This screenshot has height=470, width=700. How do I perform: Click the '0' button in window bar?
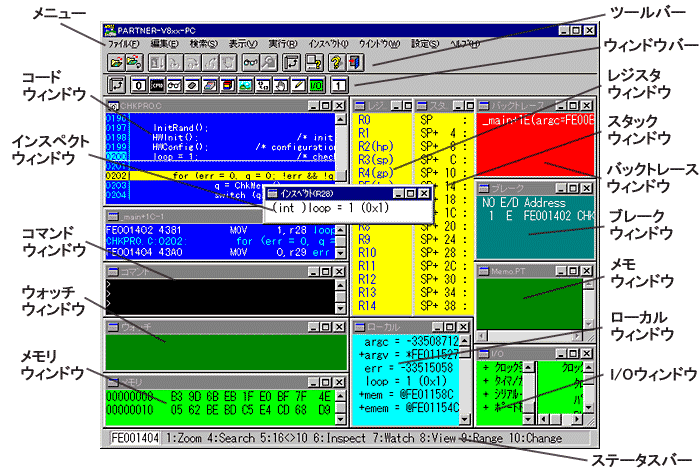(139, 85)
